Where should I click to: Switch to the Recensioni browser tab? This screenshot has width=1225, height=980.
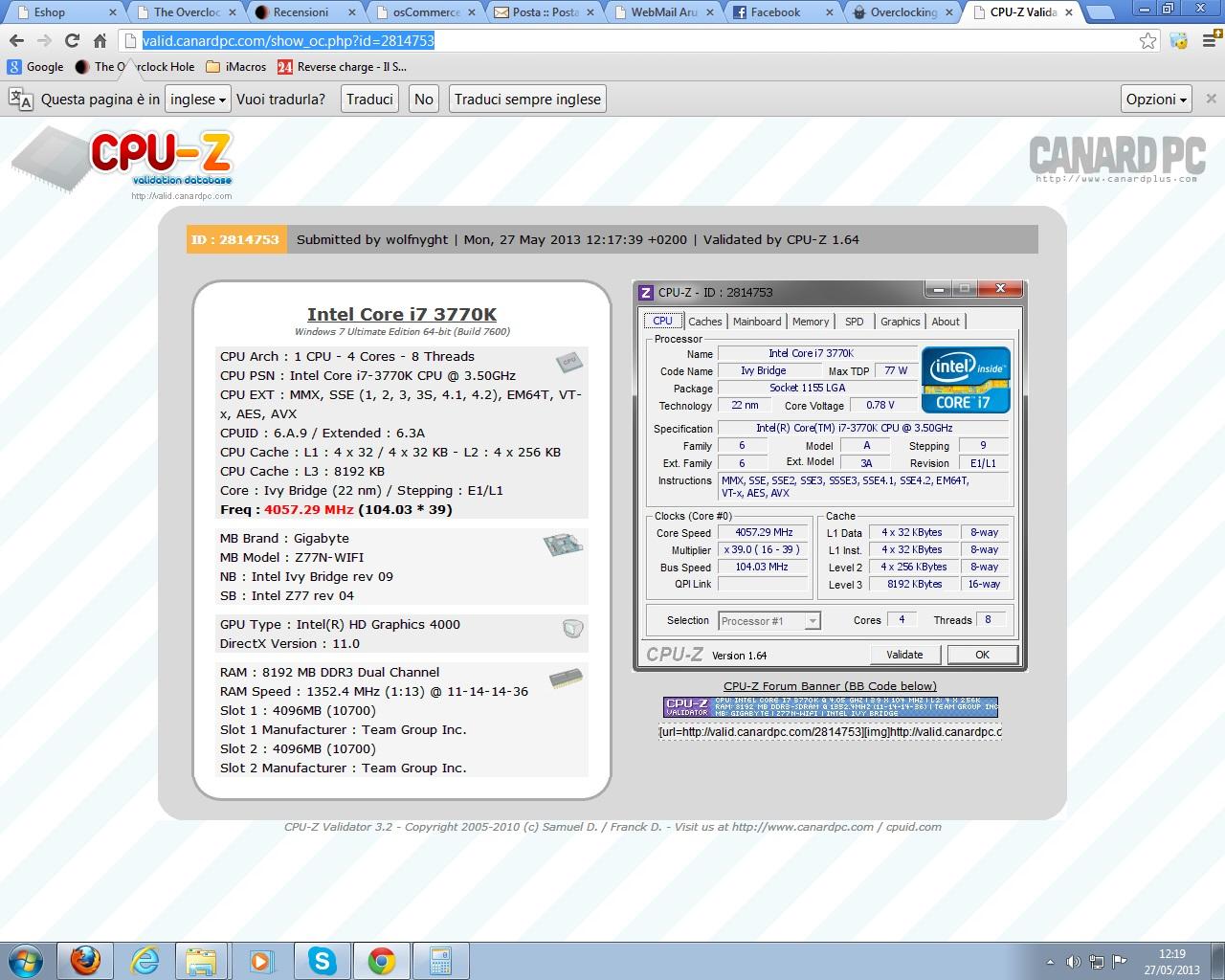(x=302, y=12)
